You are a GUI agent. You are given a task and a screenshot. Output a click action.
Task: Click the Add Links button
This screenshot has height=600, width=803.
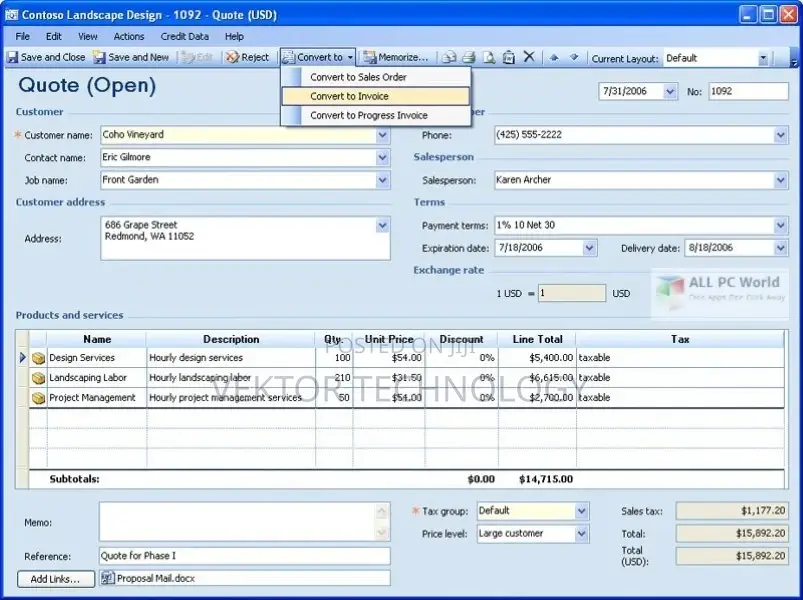(x=56, y=579)
